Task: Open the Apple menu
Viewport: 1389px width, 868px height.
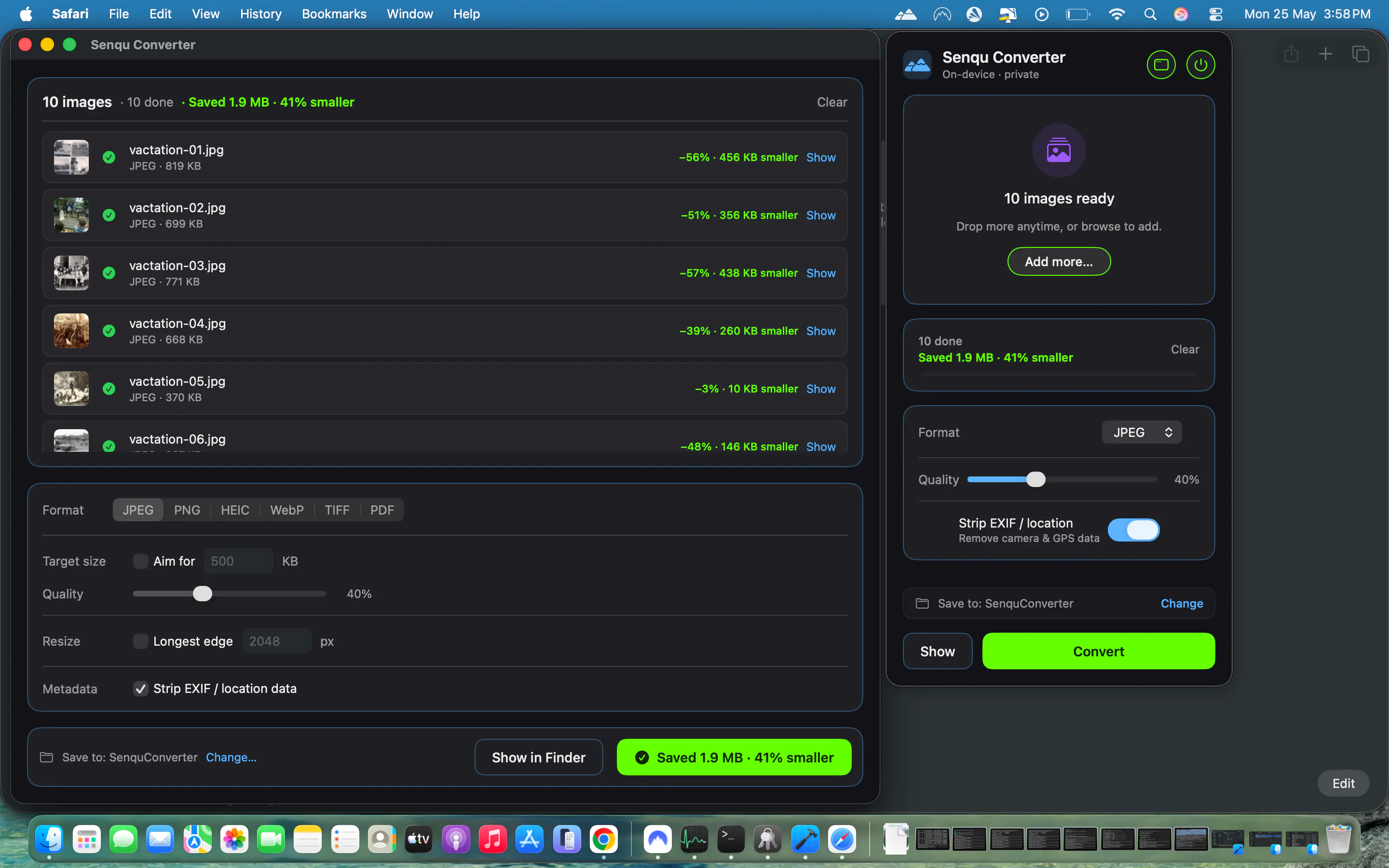Action: [x=27, y=14]
